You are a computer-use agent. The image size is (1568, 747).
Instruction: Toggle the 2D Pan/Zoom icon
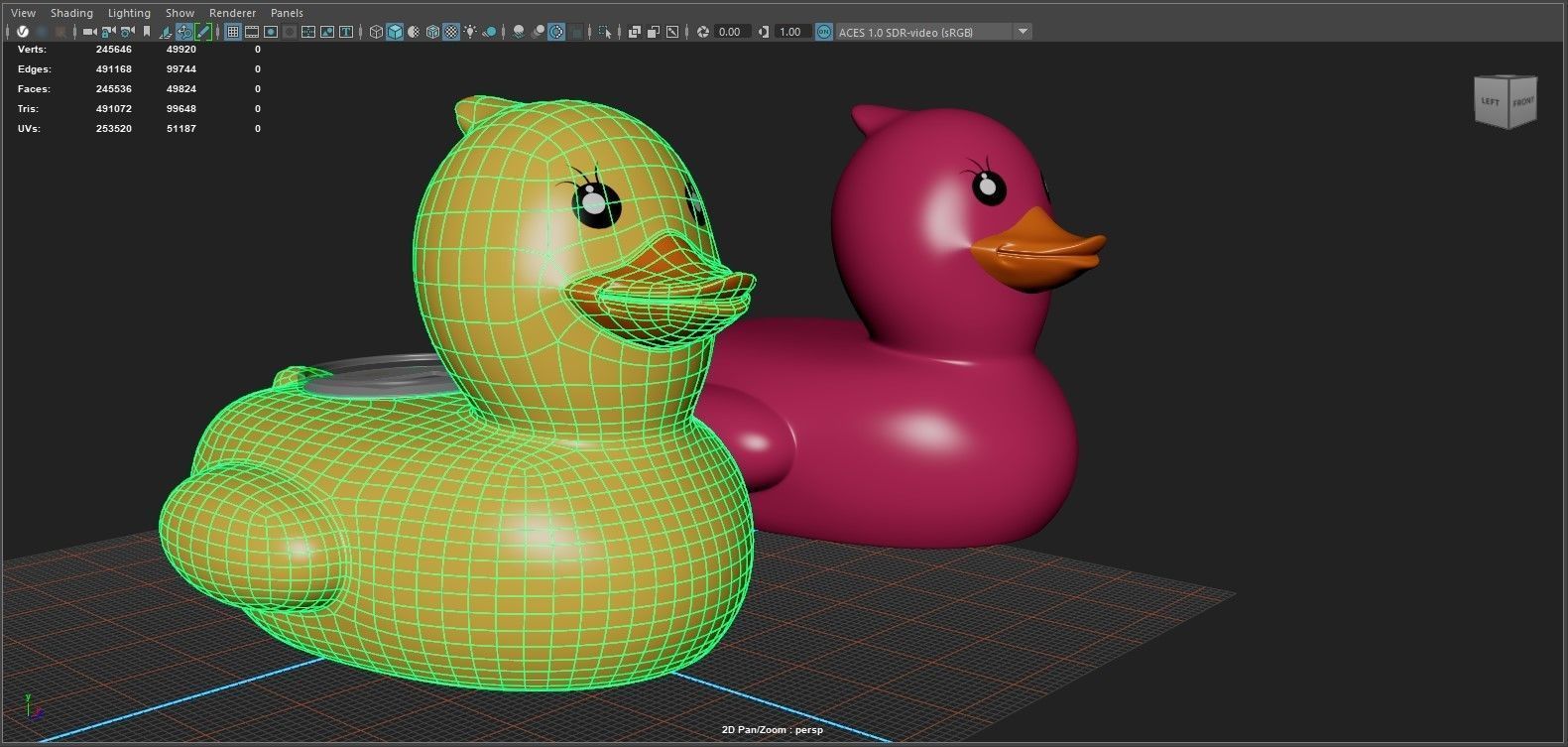click(x=184, y=32)
